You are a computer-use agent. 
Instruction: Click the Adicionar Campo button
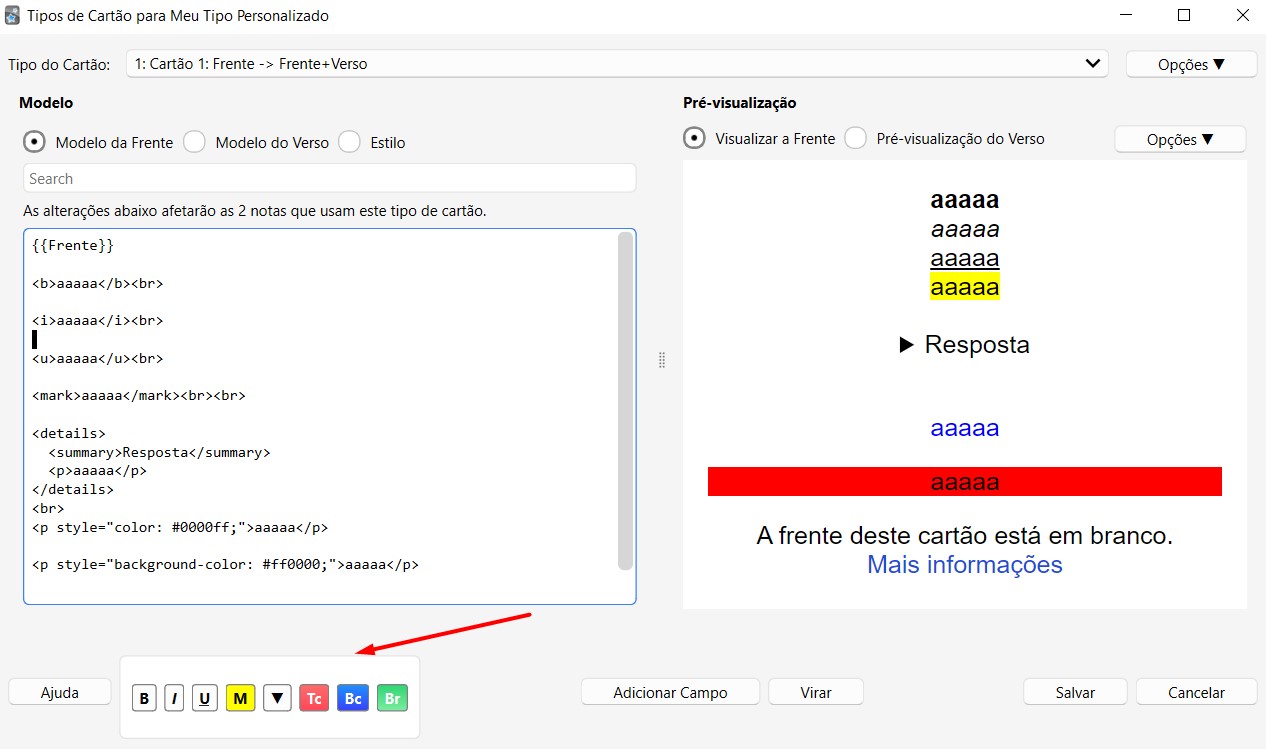click(x=670, y=692)
